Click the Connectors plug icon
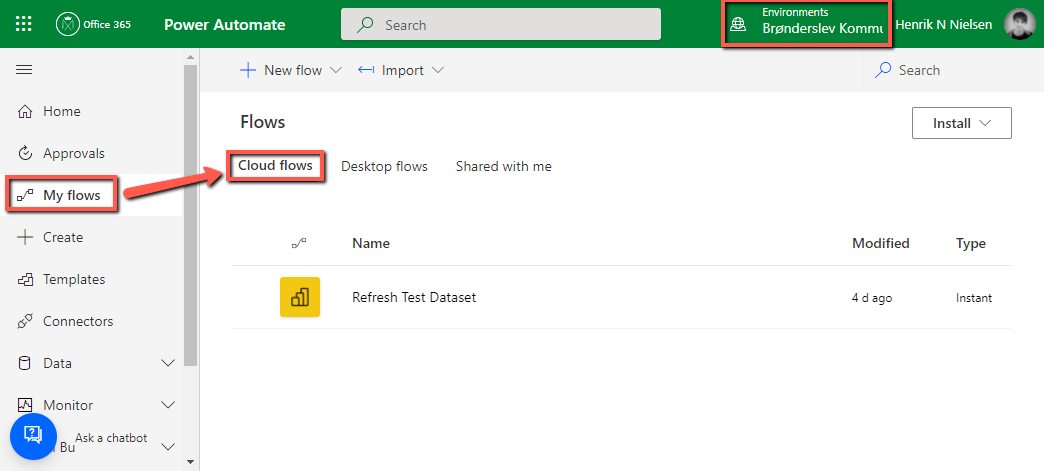1044x471 pixels. click(25, 321)
